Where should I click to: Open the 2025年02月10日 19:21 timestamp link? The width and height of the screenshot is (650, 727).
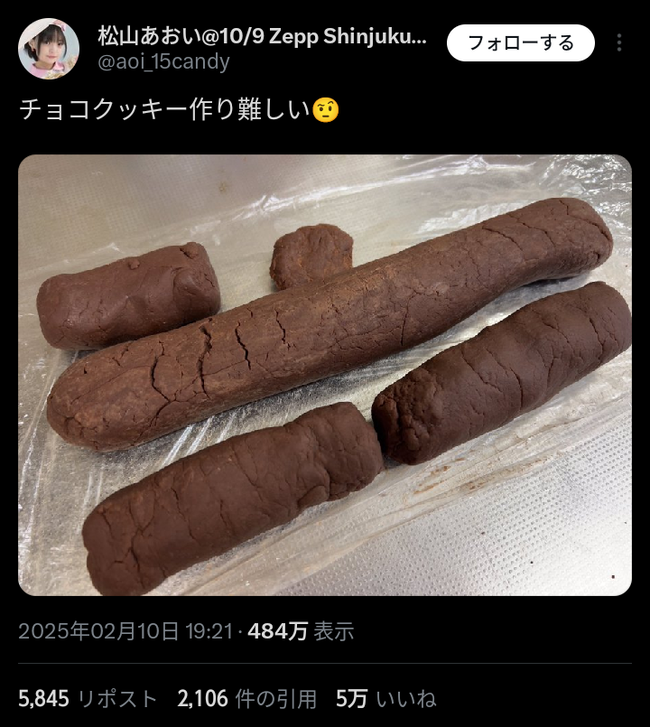[x=125, y=631]
